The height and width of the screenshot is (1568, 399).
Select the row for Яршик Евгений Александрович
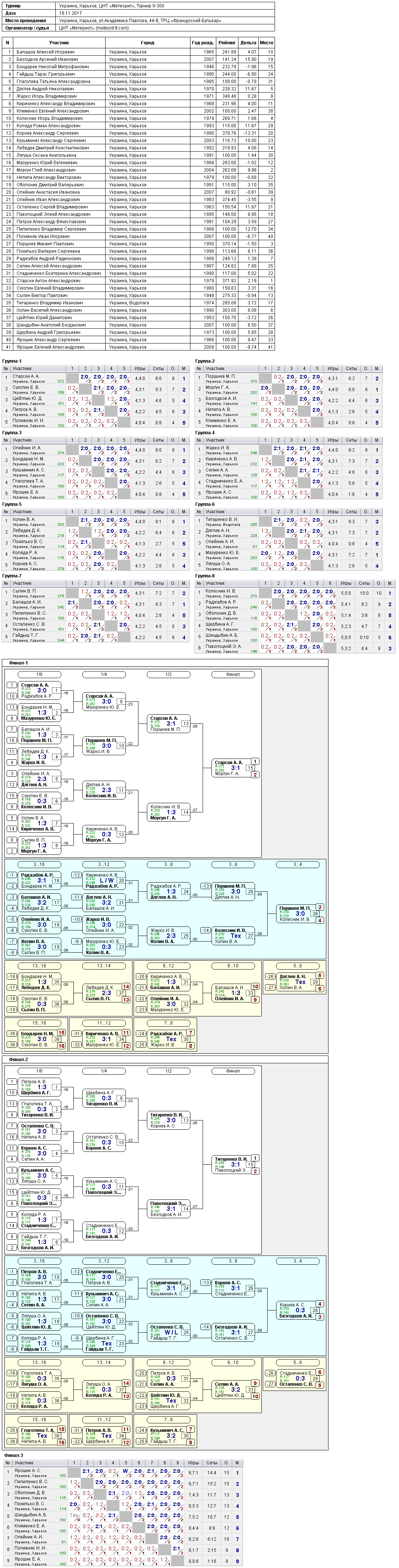tap(138, 347)
